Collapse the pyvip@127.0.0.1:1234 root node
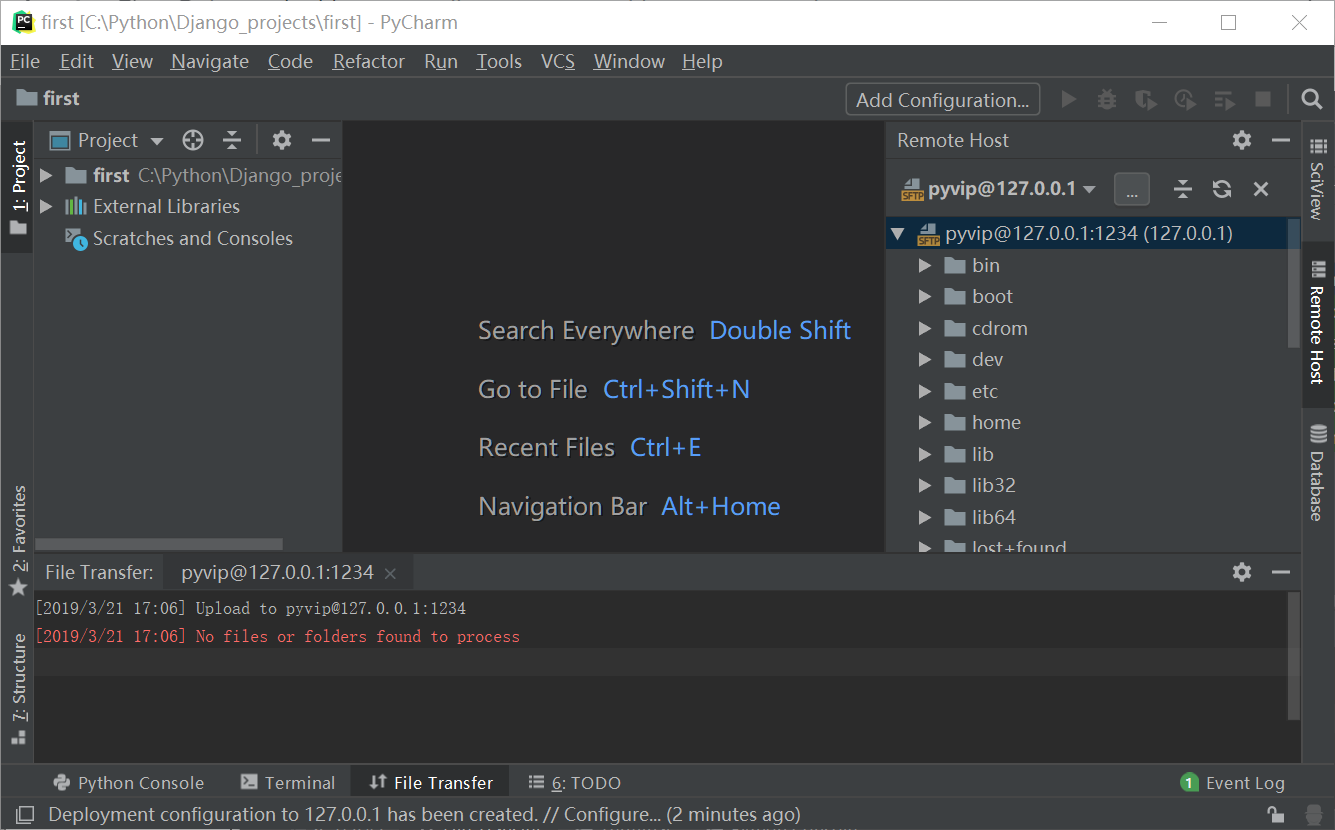The height and width of the screenshot is (830, 1335). click(898, 234)
